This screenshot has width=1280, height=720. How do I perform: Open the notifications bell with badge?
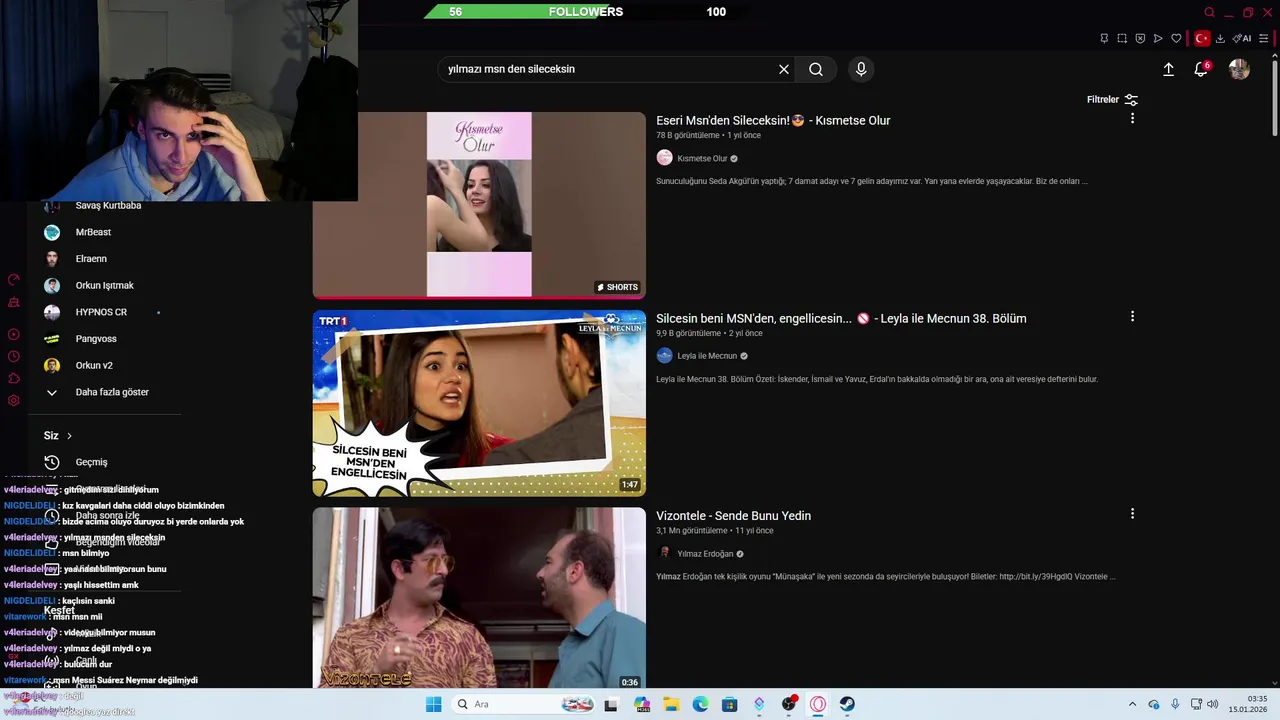(x=1201, y=69)
